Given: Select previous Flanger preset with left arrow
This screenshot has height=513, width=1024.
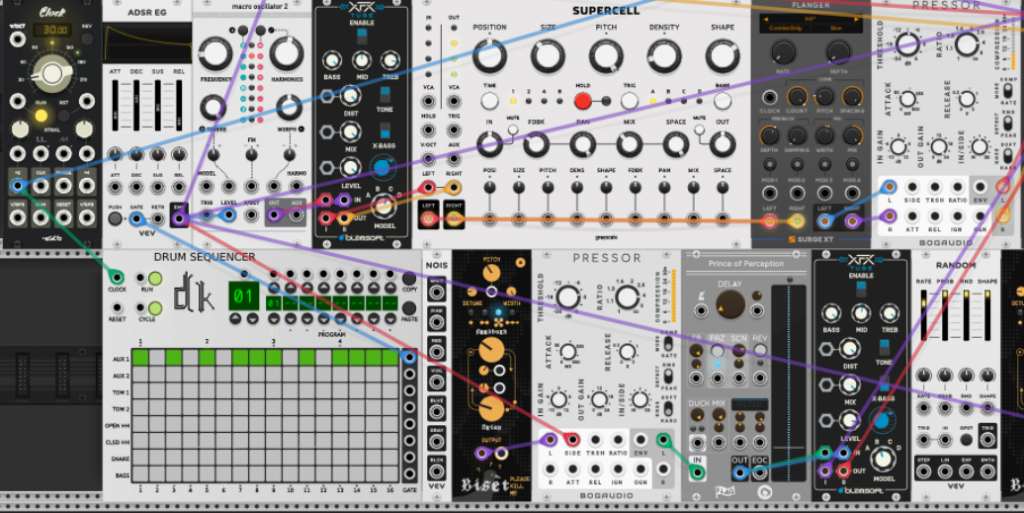Looking at the screenshot, I should tap(764, 20).
